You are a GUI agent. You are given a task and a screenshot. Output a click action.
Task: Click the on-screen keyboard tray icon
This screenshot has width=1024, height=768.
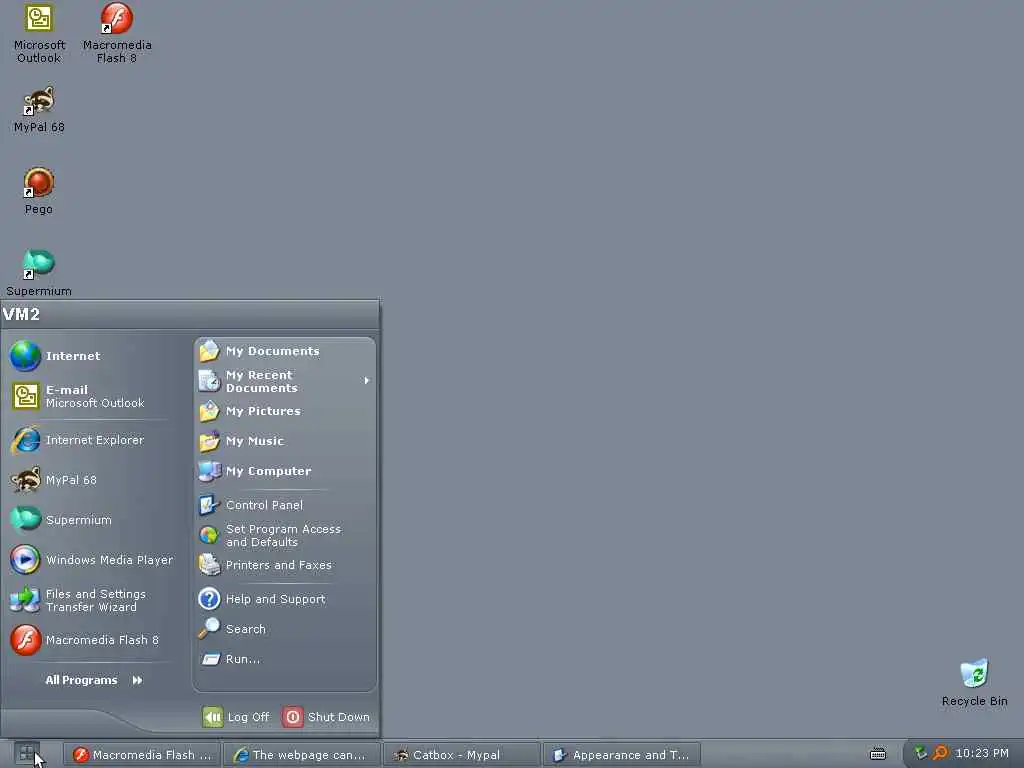click(x=878, y=754)
